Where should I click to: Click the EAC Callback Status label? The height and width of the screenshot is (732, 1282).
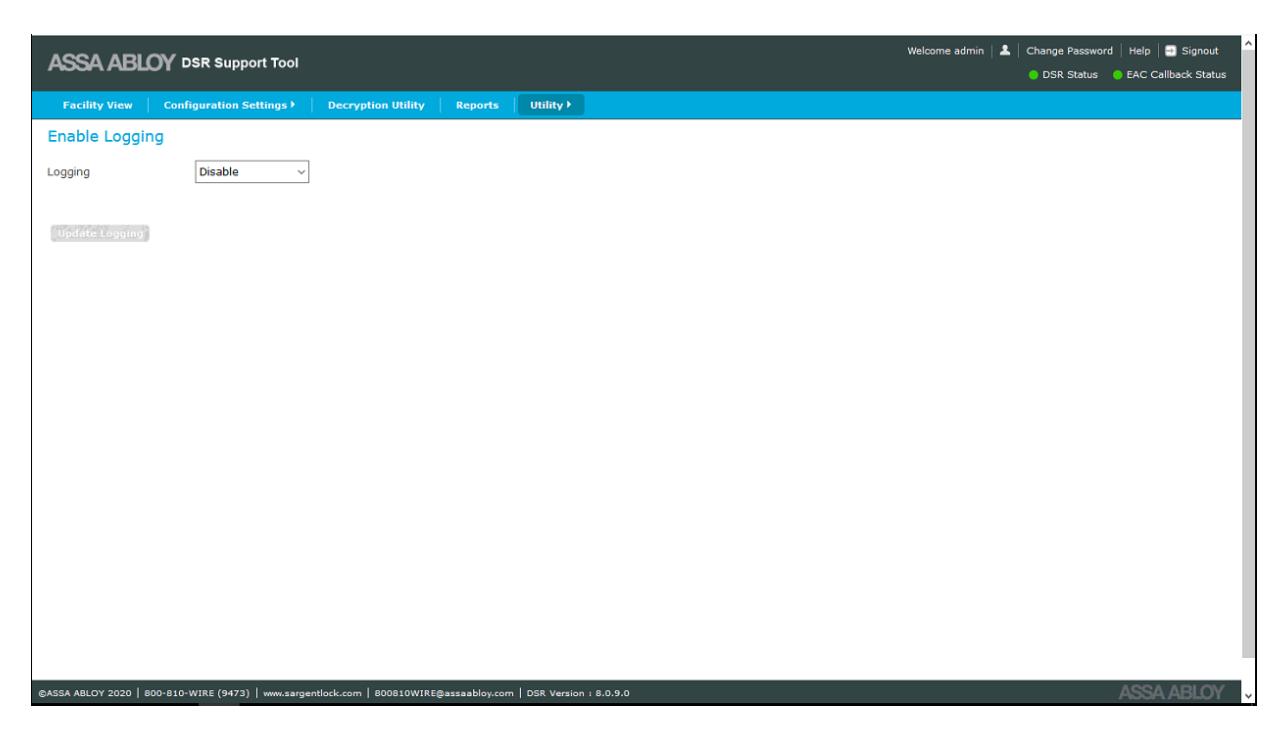(x=1175, y=76)
